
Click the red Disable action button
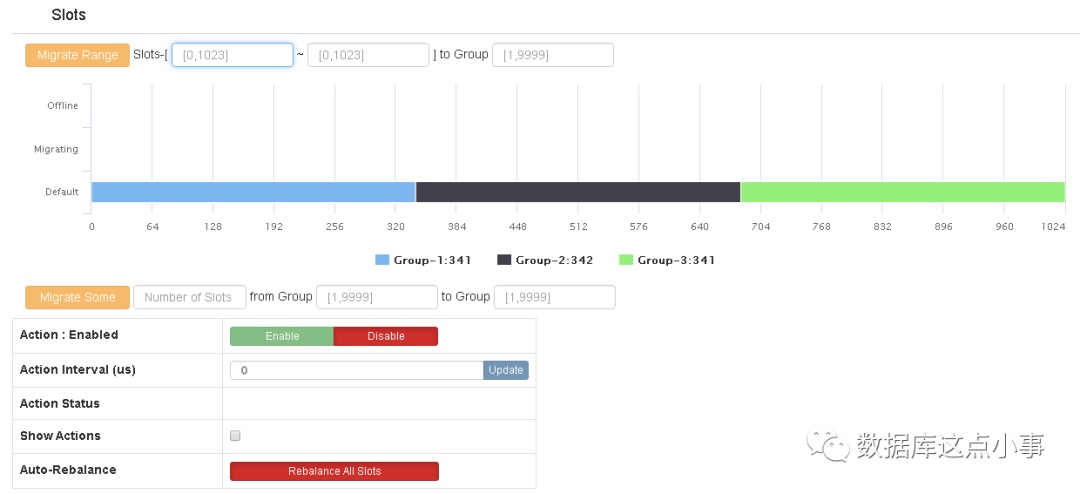point(386,336)
